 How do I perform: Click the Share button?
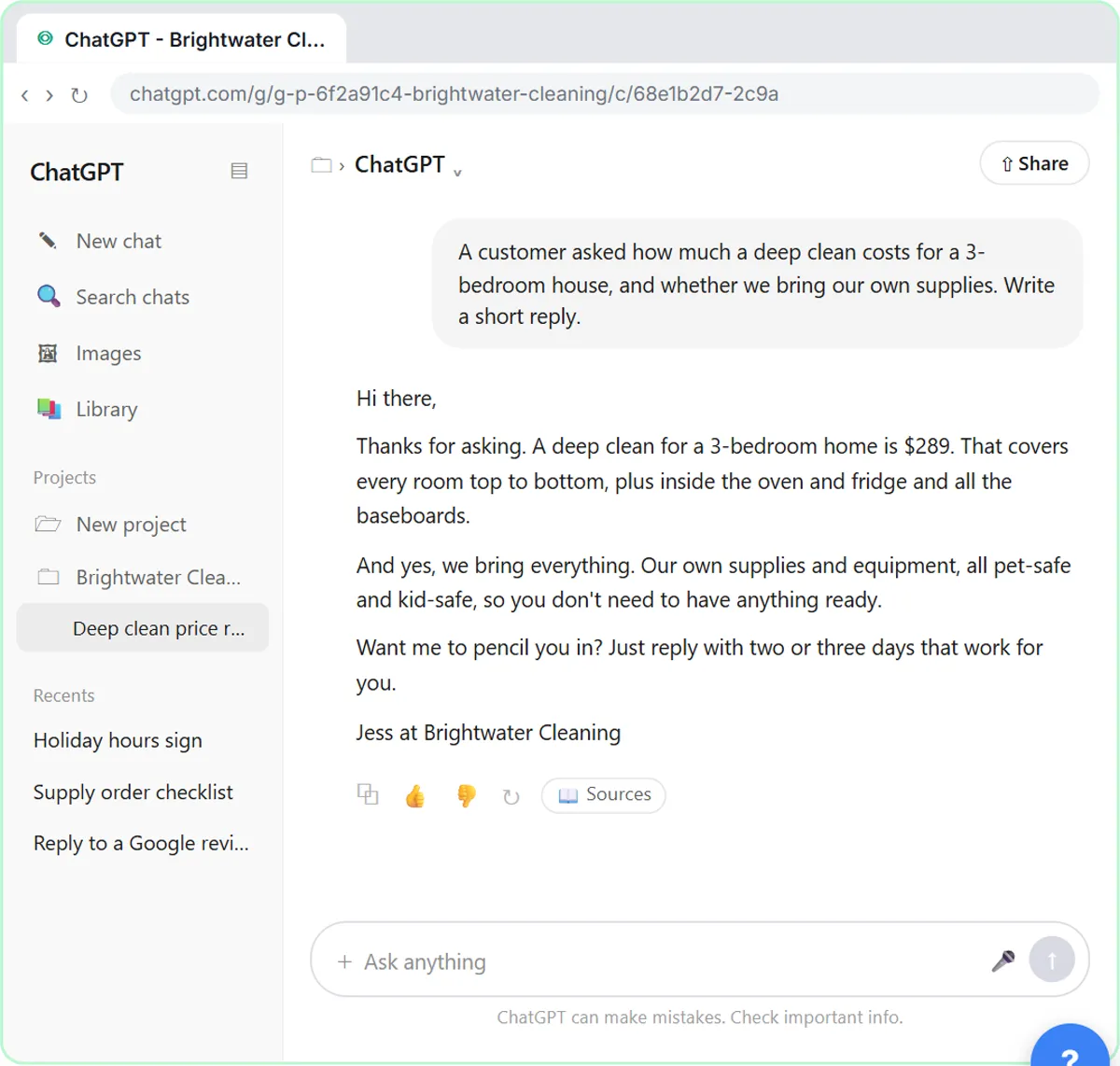tap(1034, 163)
